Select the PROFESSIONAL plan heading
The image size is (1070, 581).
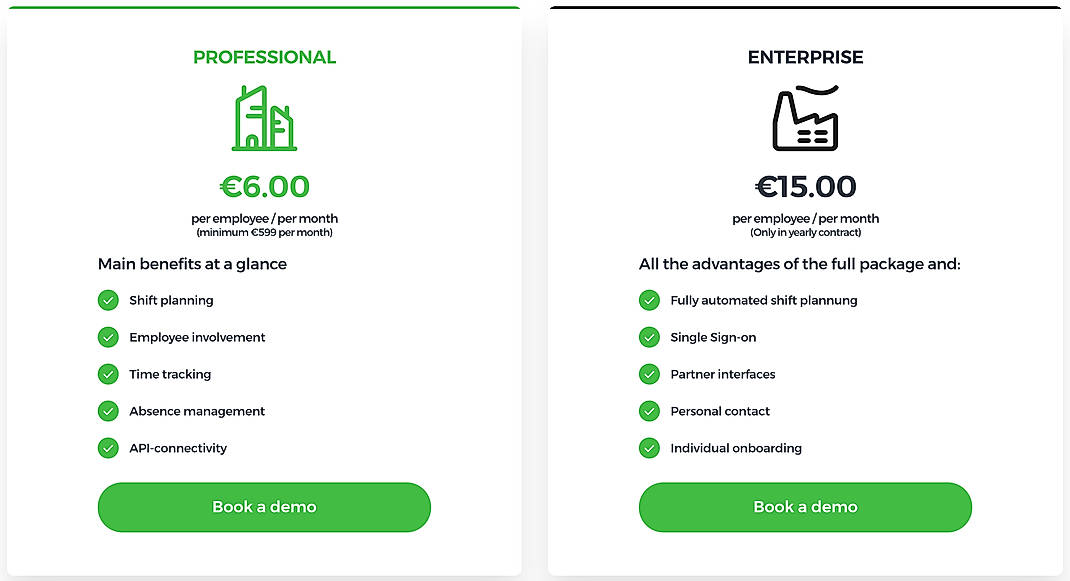(264, 57)
